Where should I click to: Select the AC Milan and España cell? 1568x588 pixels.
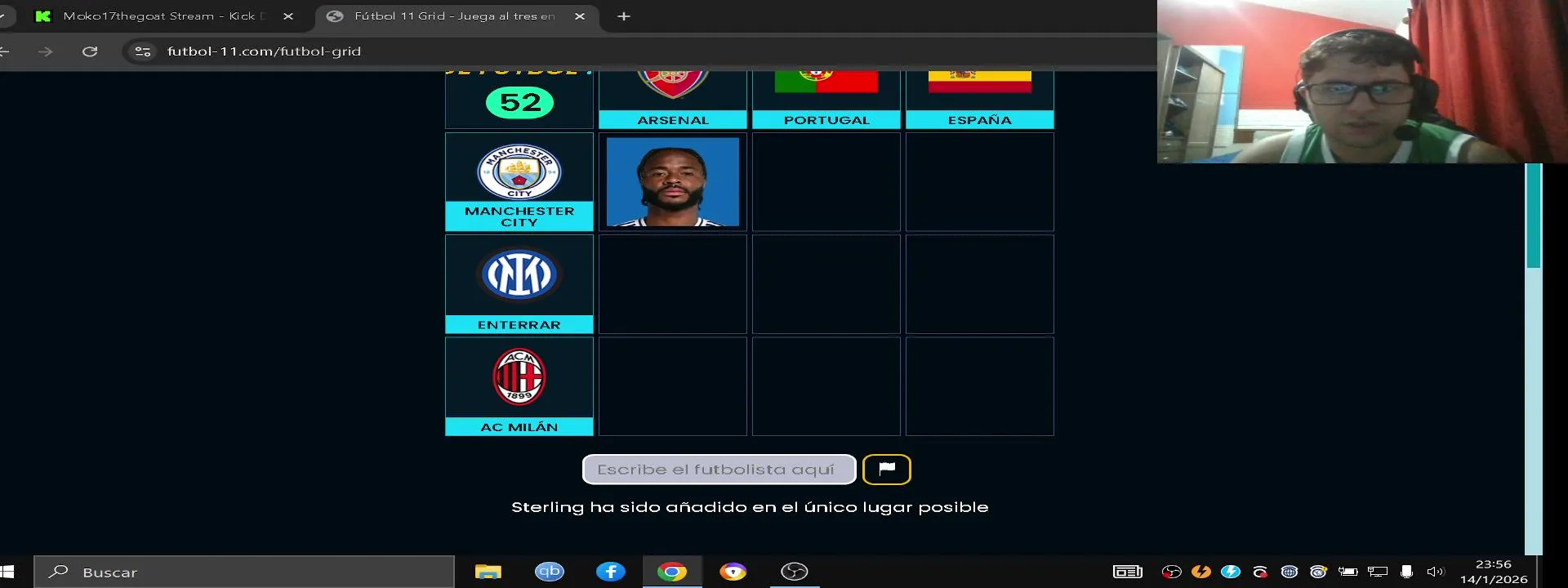tap(980, 386)
